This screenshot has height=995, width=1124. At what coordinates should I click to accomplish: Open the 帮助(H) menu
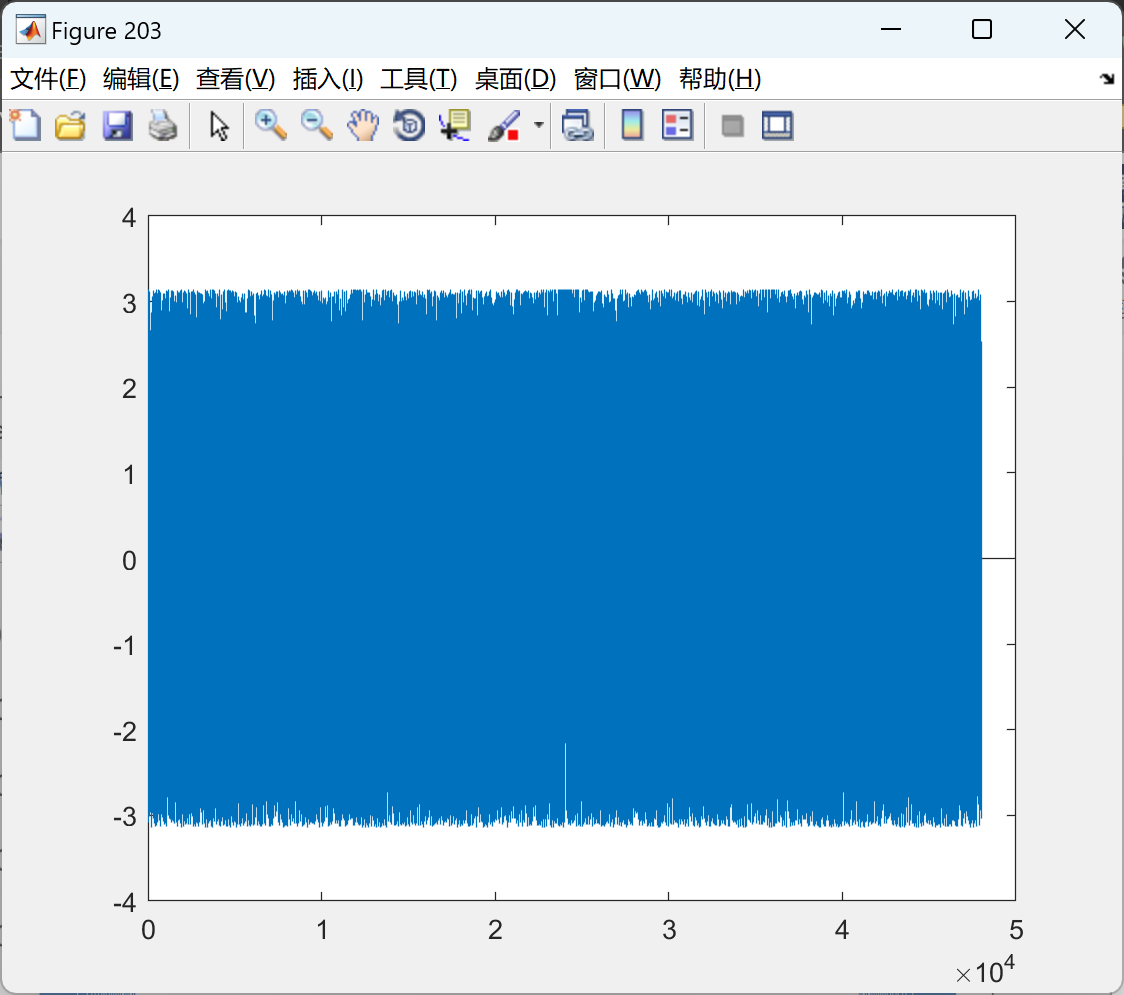[720, 79]
